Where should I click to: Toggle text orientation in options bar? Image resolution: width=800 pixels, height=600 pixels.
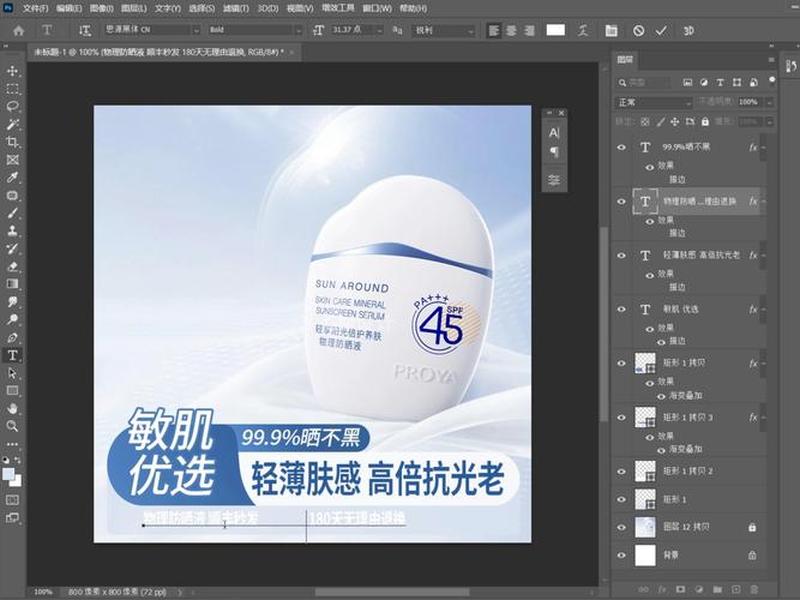pos(85,31)
